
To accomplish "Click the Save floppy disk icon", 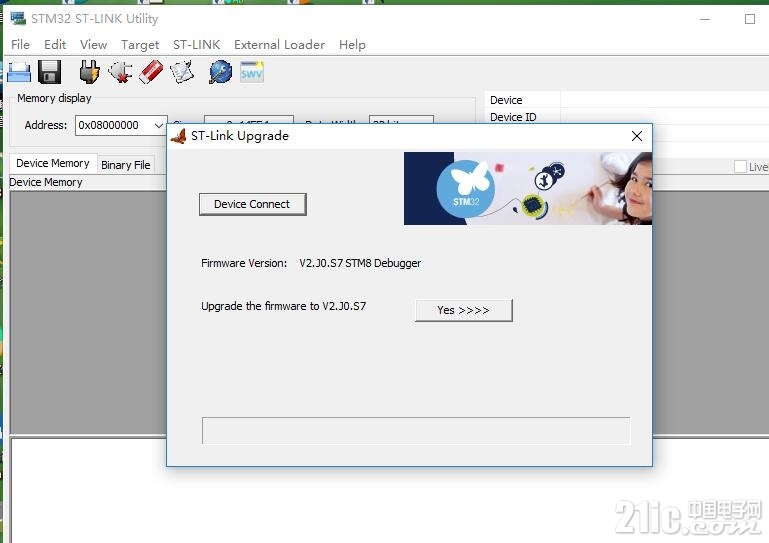I will click(50, 72).
